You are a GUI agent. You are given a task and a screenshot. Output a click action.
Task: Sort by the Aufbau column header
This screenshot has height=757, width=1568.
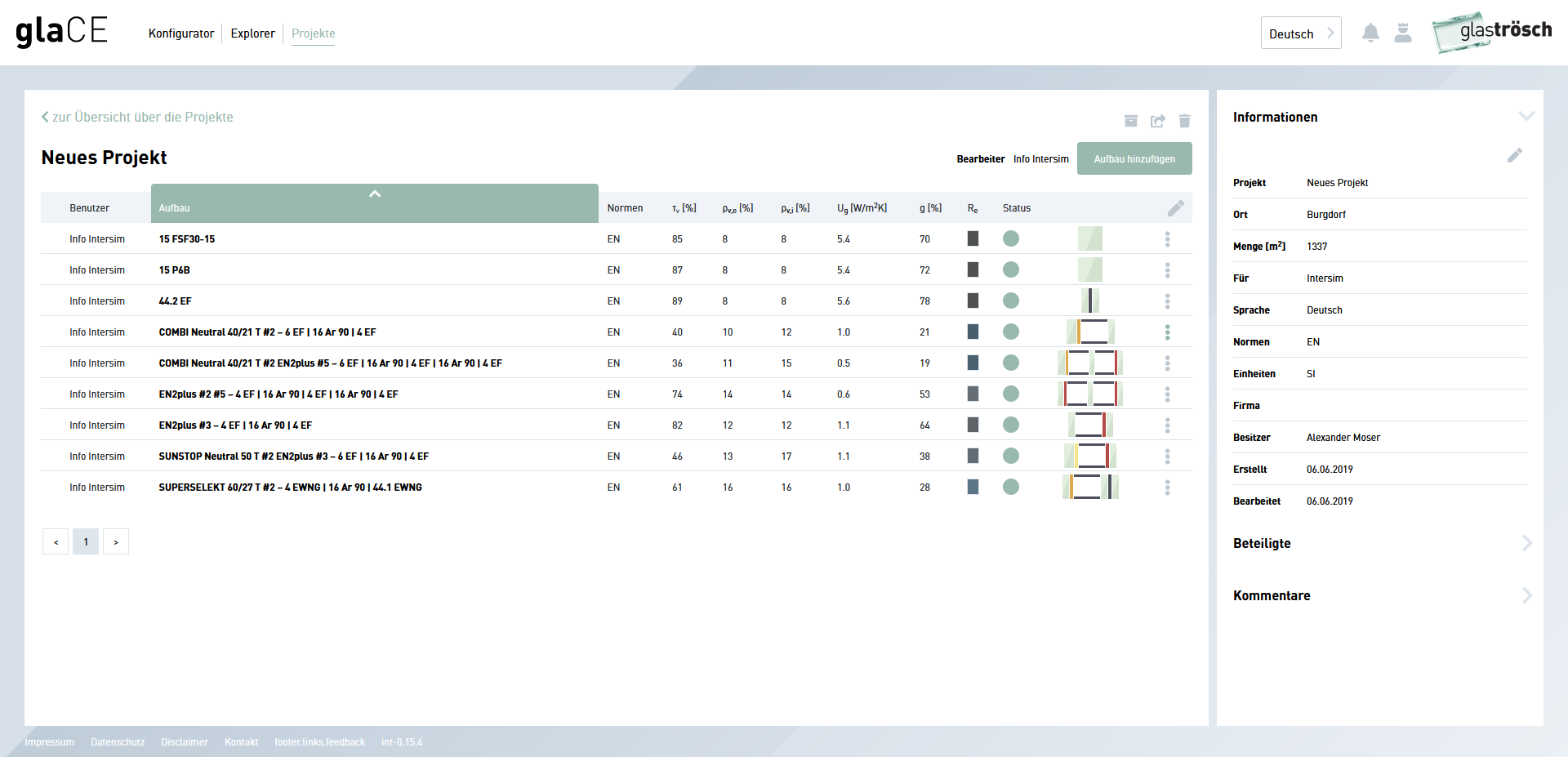(375, 203)
